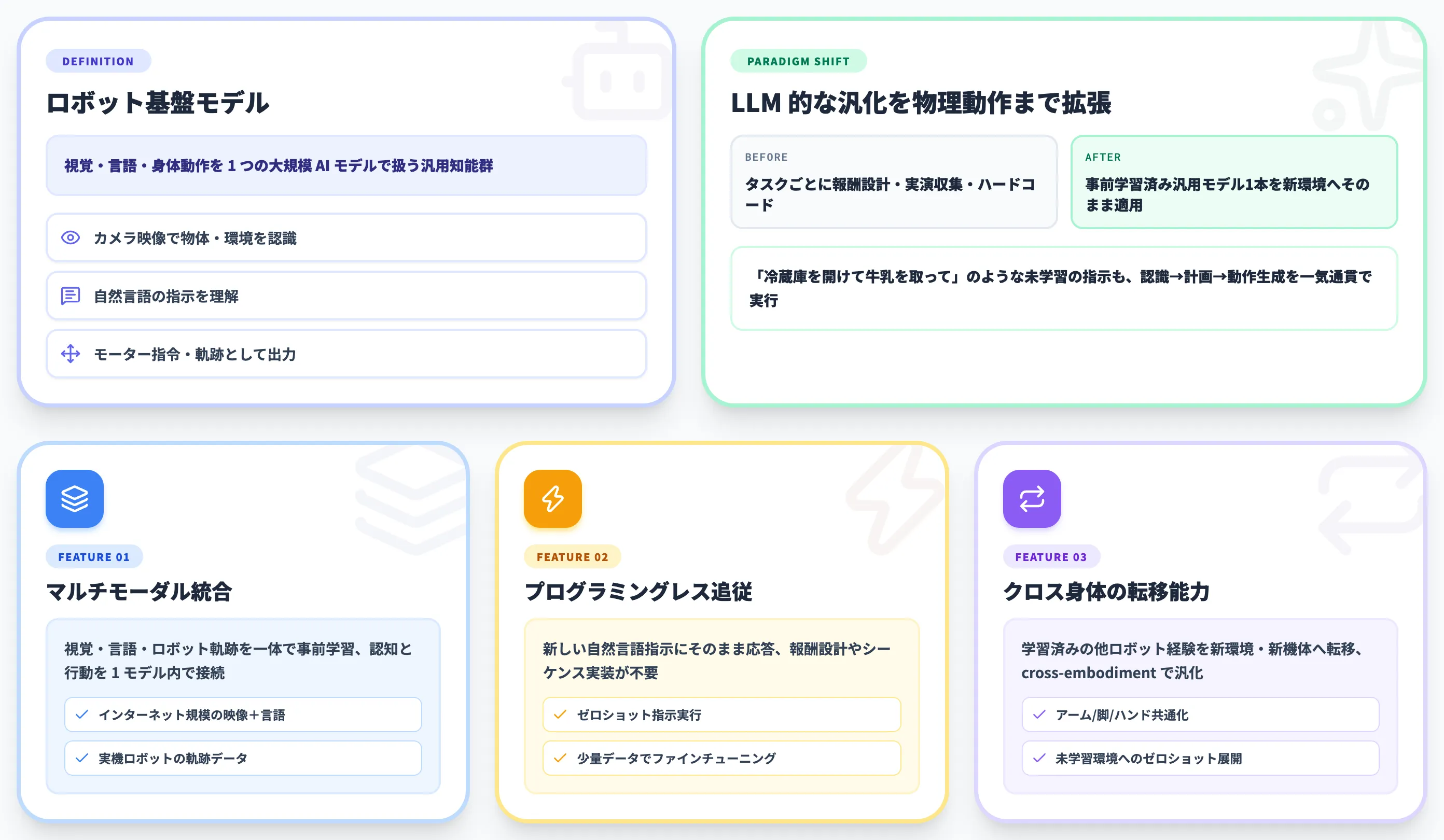Click the blue layers icon for Feature 01

pyautogui.click(x=75, y=498)
